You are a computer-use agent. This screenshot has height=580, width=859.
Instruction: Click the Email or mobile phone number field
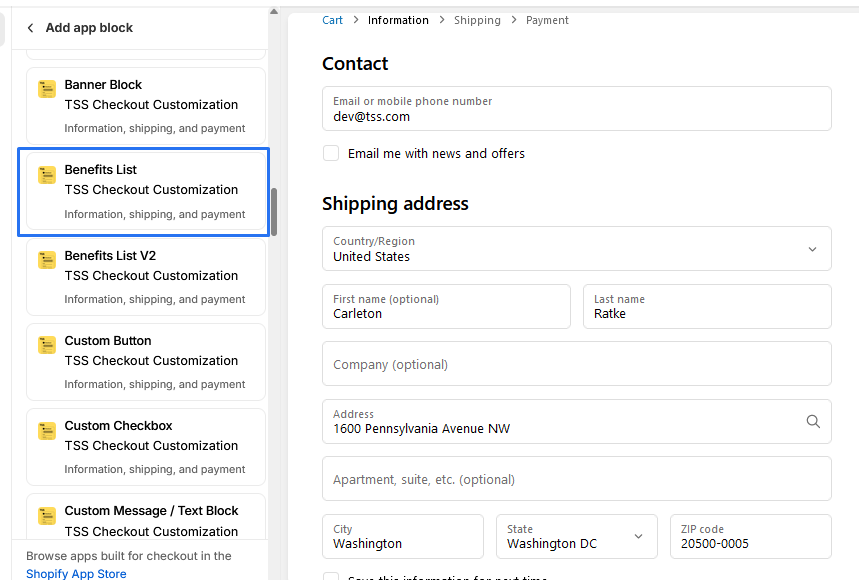[576, 109]
